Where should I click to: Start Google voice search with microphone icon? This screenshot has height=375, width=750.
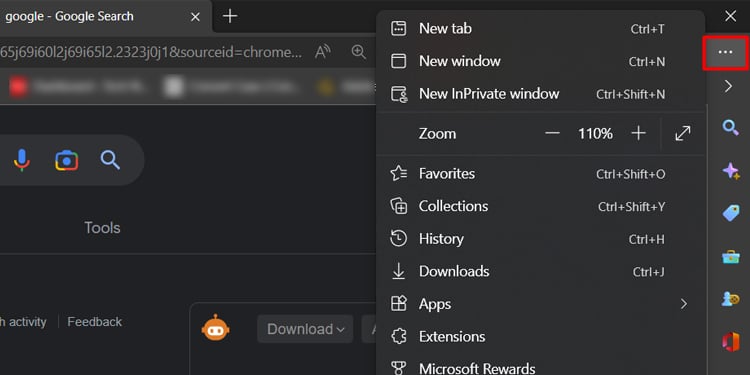tap(22, 160)
